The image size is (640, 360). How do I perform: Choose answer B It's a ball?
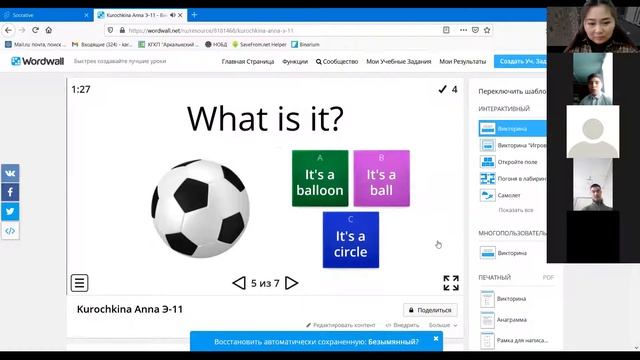click(x=381, y=178)
